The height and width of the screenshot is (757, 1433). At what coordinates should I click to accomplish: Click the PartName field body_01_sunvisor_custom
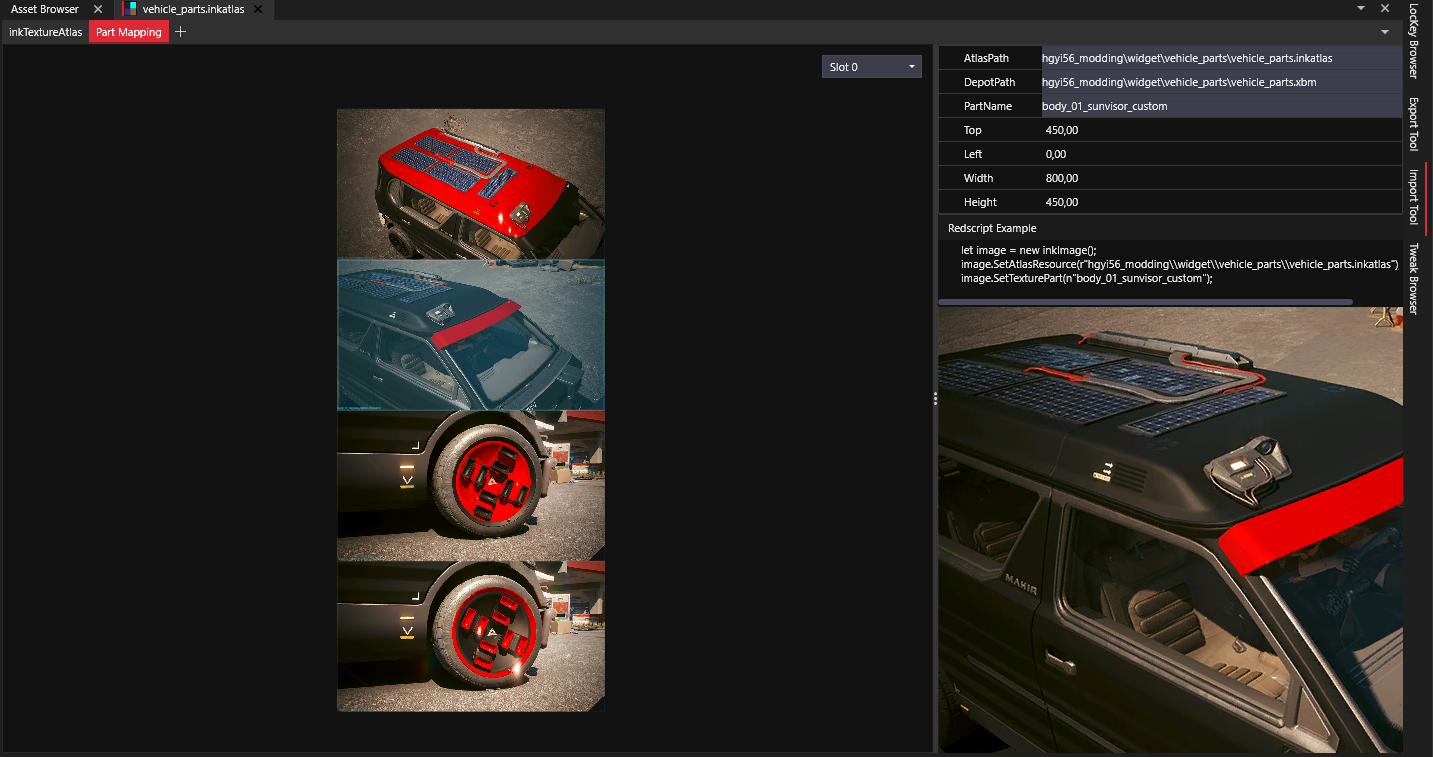(1220, 106)
